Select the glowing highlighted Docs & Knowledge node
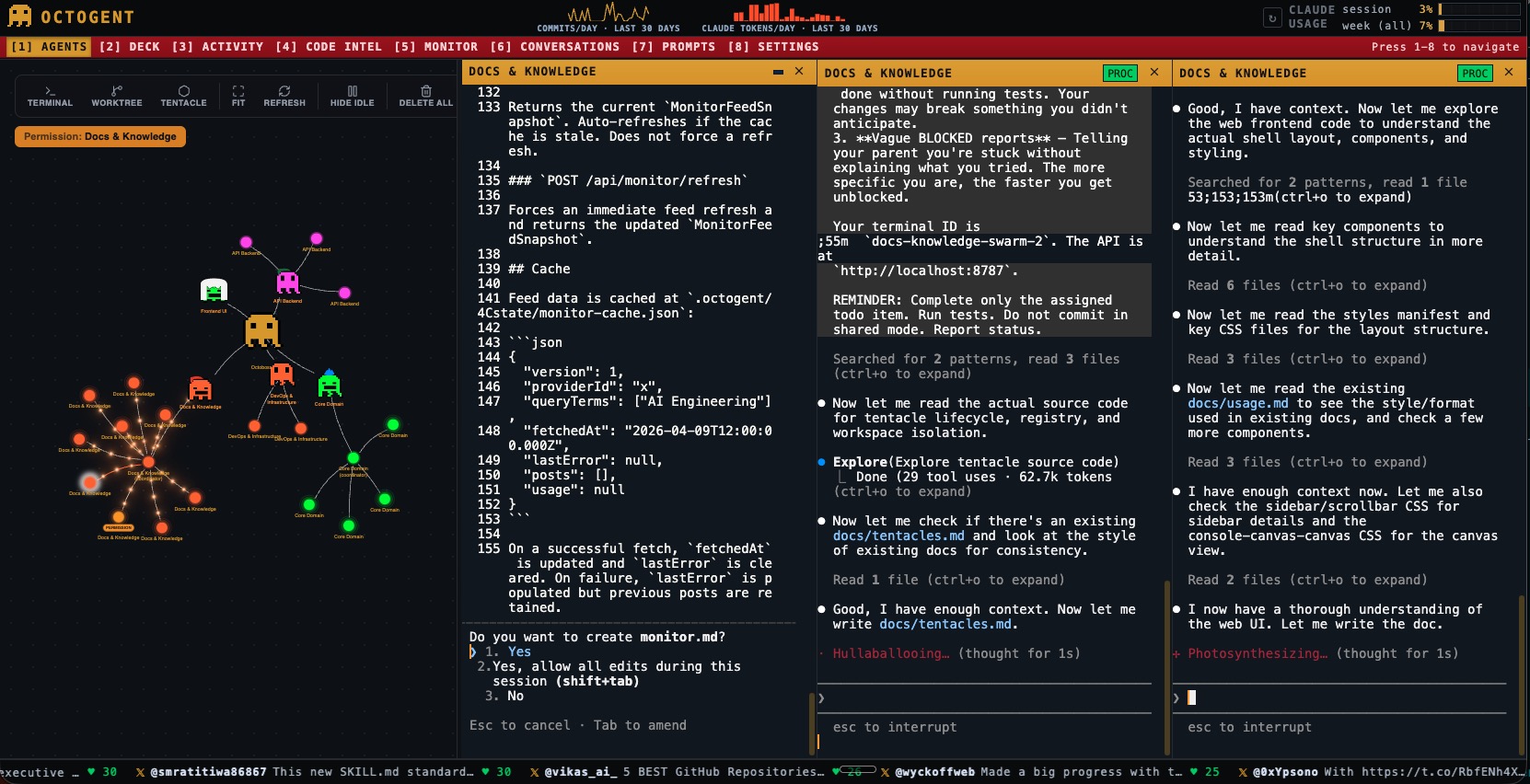This screenshot has height=784, width=1530. point(90,481)
